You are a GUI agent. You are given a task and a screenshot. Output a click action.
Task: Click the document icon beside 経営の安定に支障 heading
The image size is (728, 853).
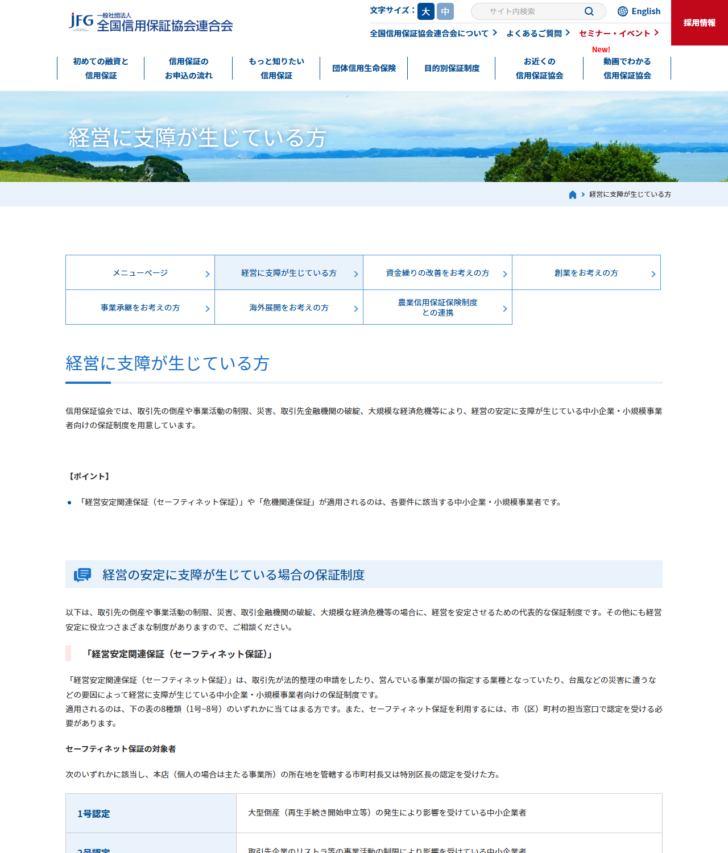tap(83, 574)
